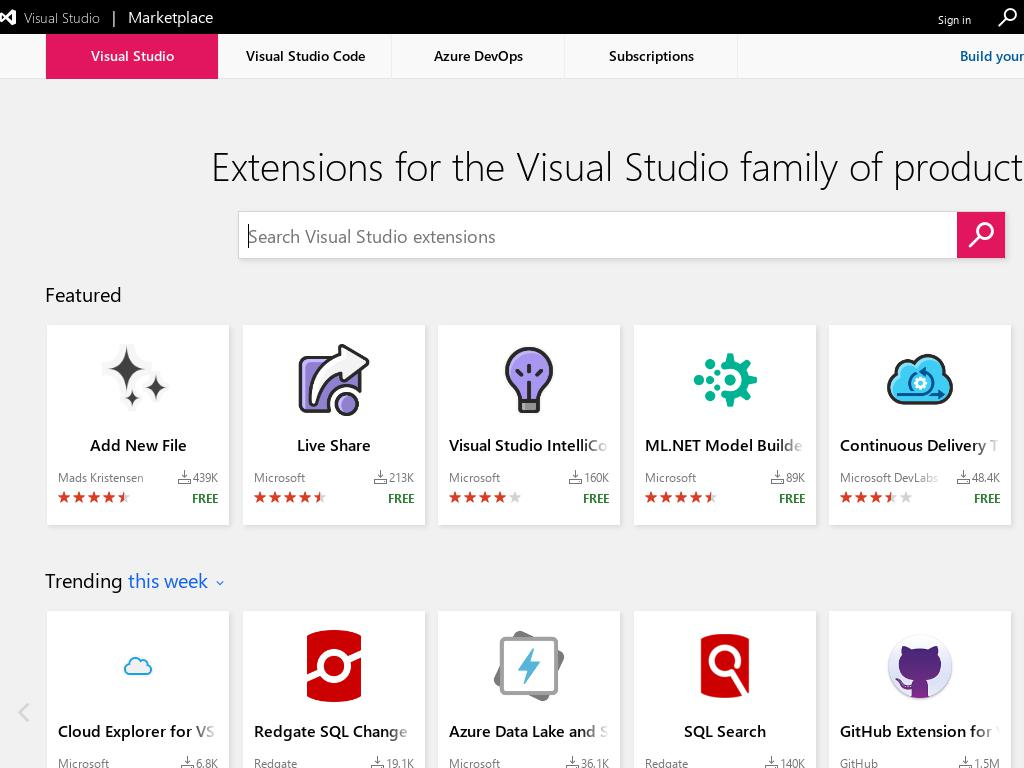Click the Azure Data Lake lightning icon
Screen dimensions: 1024x768
(529, 666)
